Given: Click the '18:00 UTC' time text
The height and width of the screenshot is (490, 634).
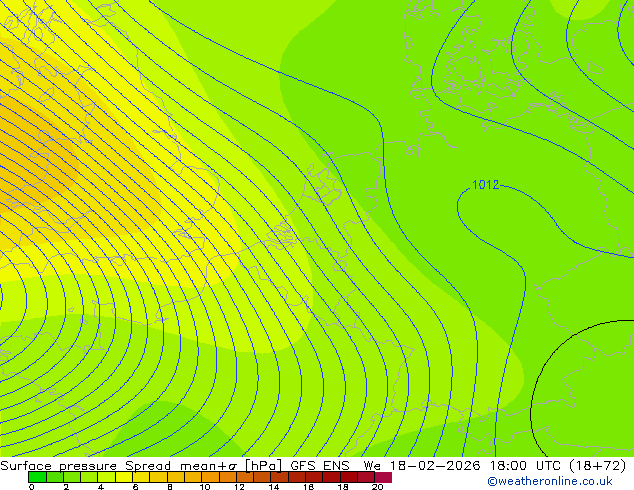Looking at the screenshot, I should pyautogui.click(x=525, y=466).
